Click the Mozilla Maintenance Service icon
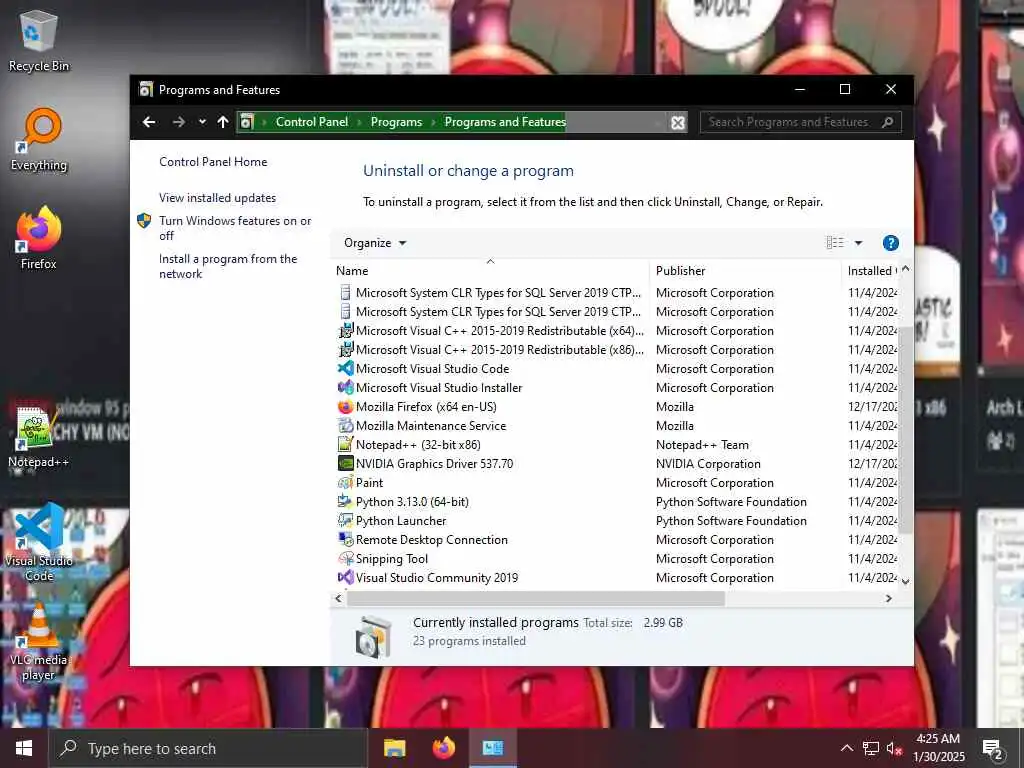The width and height of the screenshot is (1024, 768). coord(345,426)
